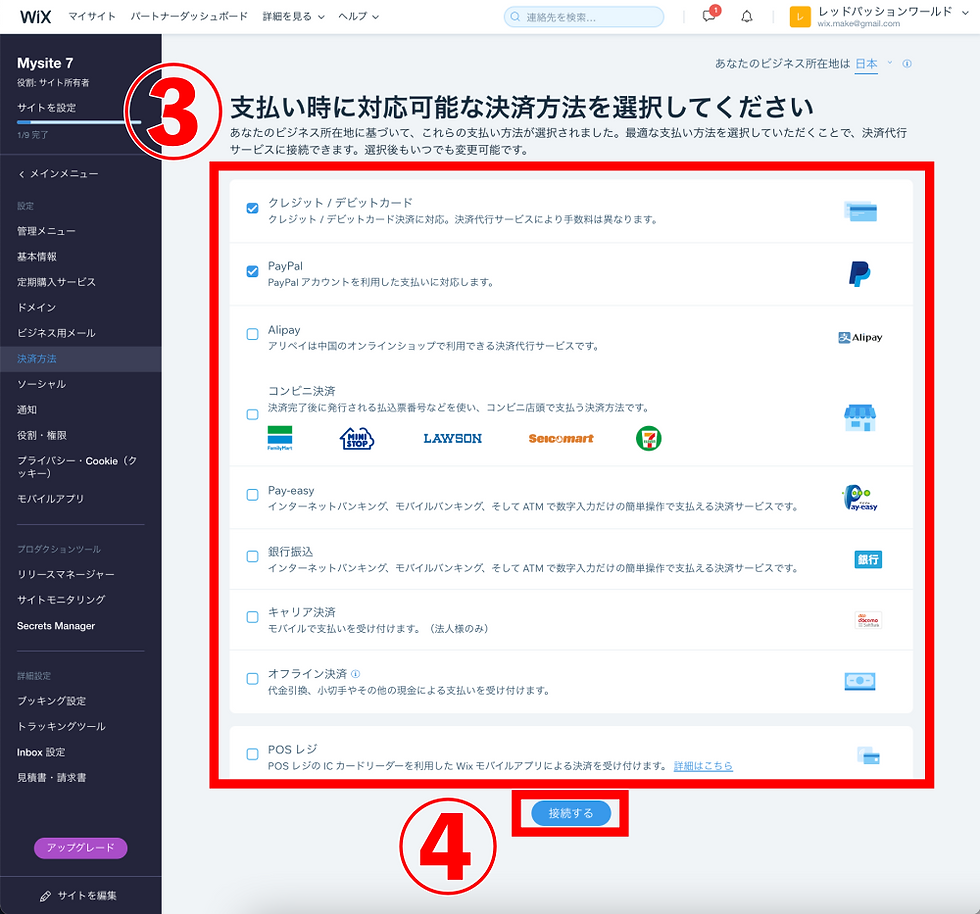Click the carrier payment docomo icon
Viewport: 980px width, 914px height.
pyautogui.click(x=868, y=620)
